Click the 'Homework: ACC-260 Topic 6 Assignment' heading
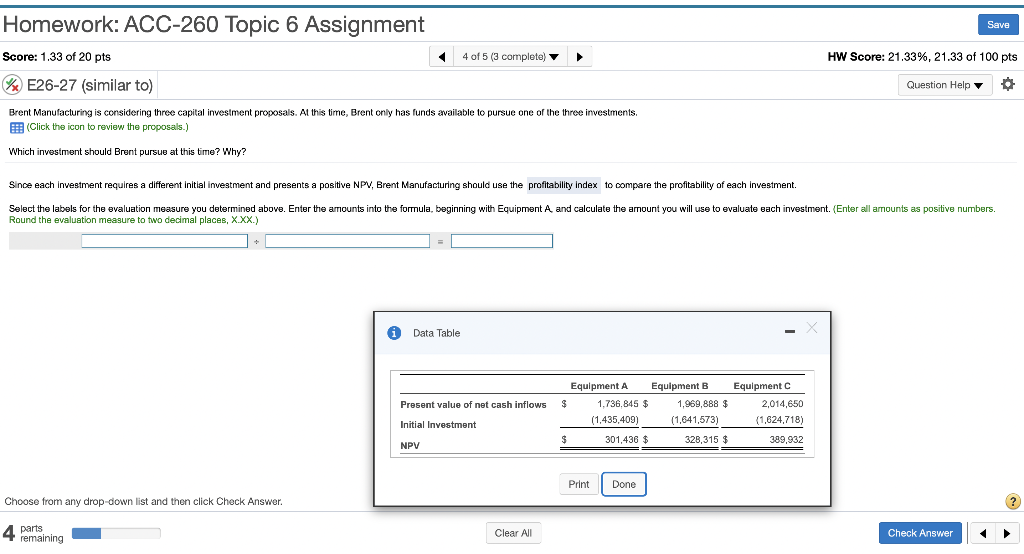Viewport: 1024px width, 554px height. tap(214, 24)
